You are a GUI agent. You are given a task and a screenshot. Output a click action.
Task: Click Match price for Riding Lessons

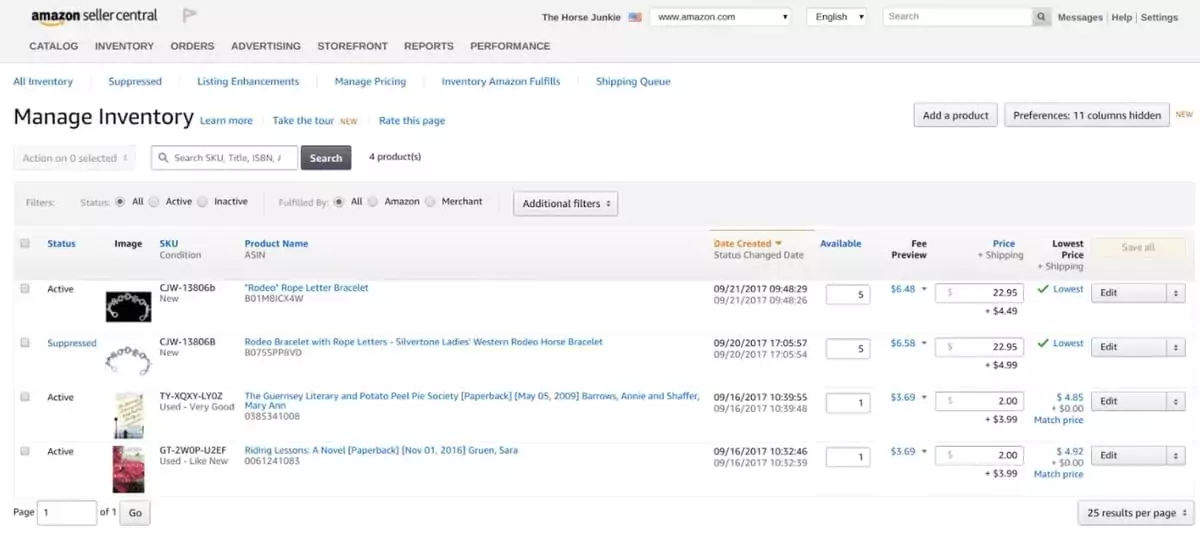tap(1058, 474)
